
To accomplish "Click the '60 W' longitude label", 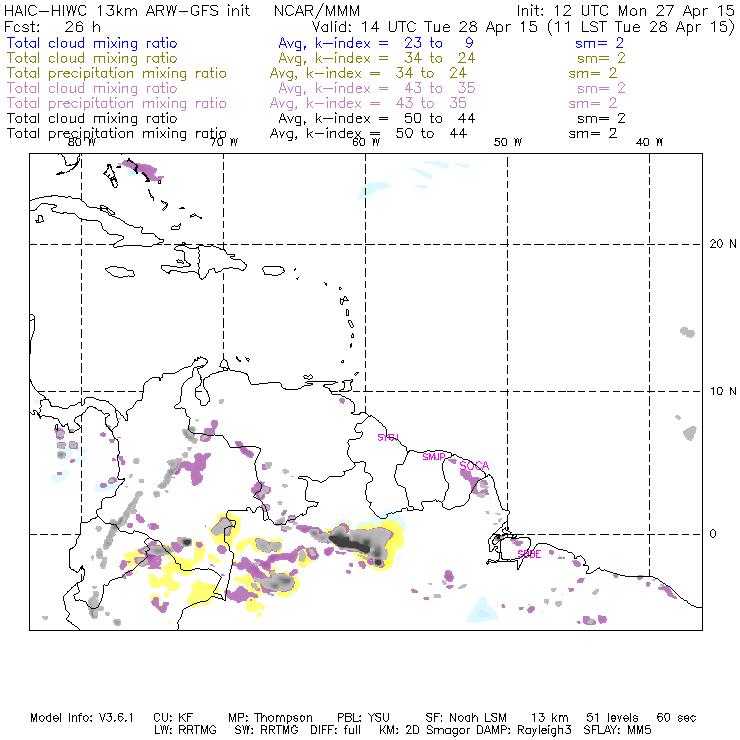I will point(366,142).
